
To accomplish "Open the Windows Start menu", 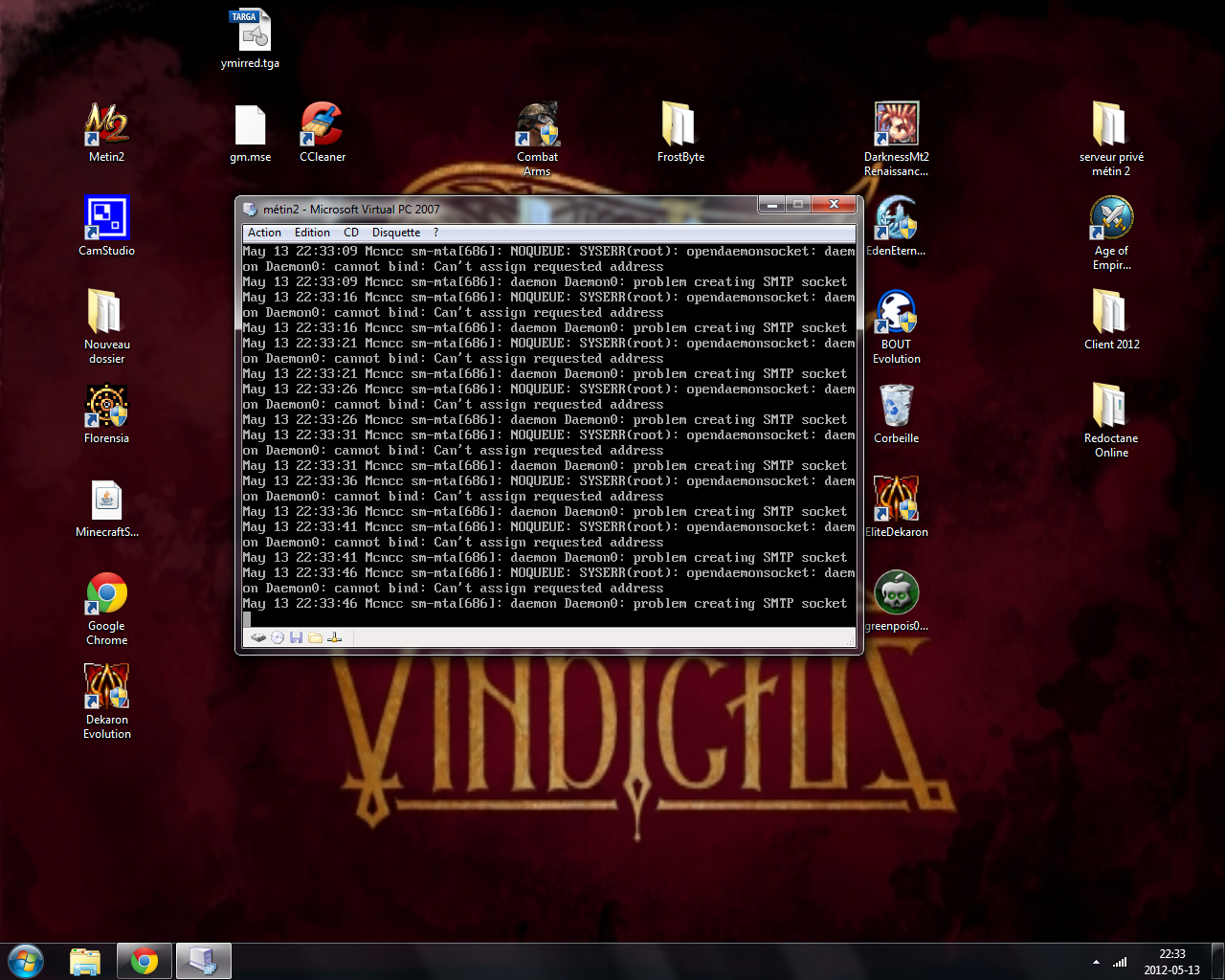I will click(26, 961).
